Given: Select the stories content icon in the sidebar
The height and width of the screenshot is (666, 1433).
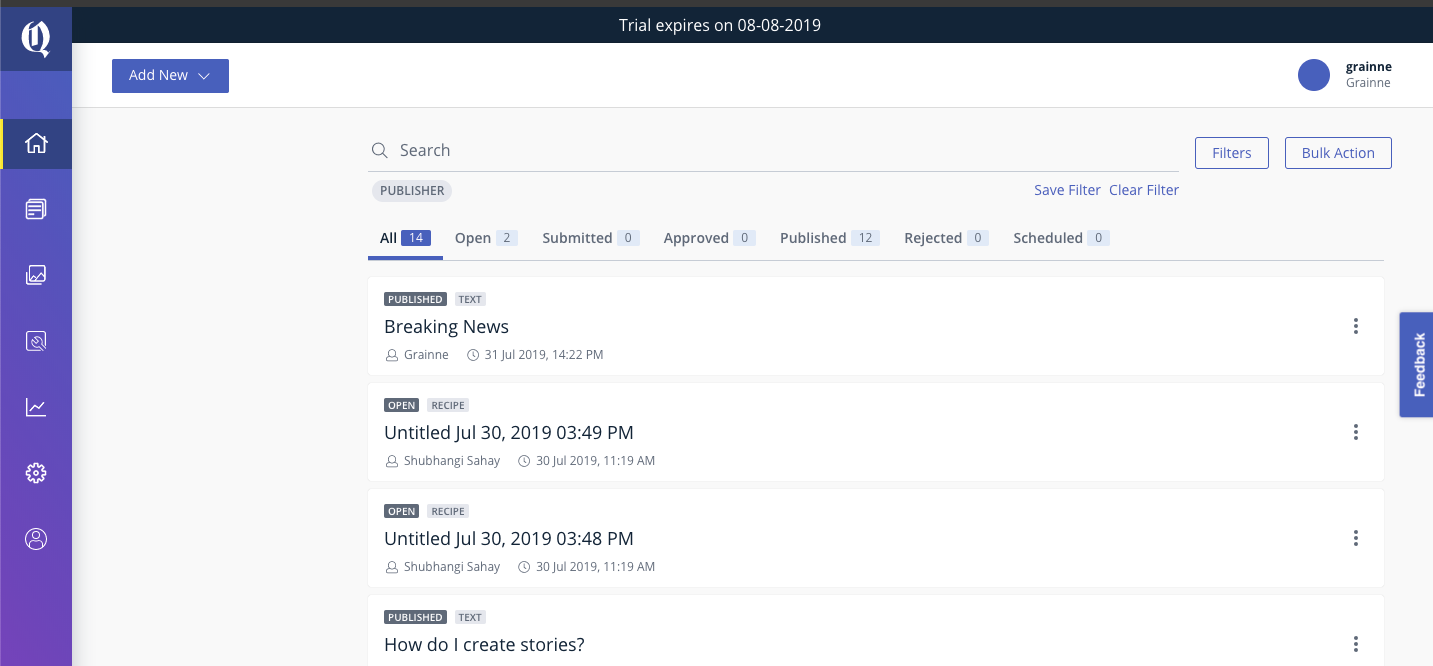Looking at the screenshot, I should 36,209.
